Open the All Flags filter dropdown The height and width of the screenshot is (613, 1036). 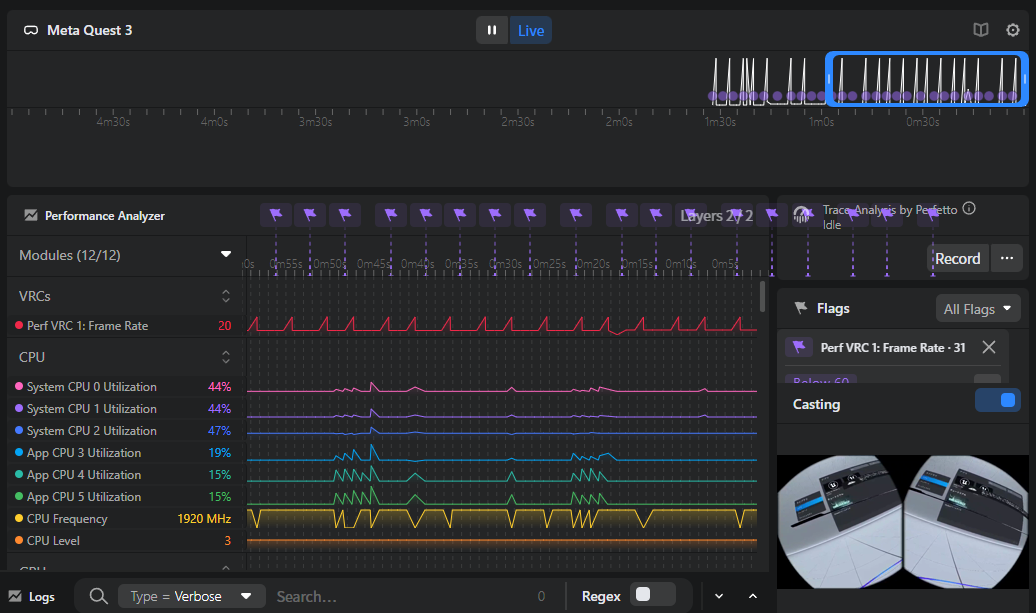coord(978,309)
